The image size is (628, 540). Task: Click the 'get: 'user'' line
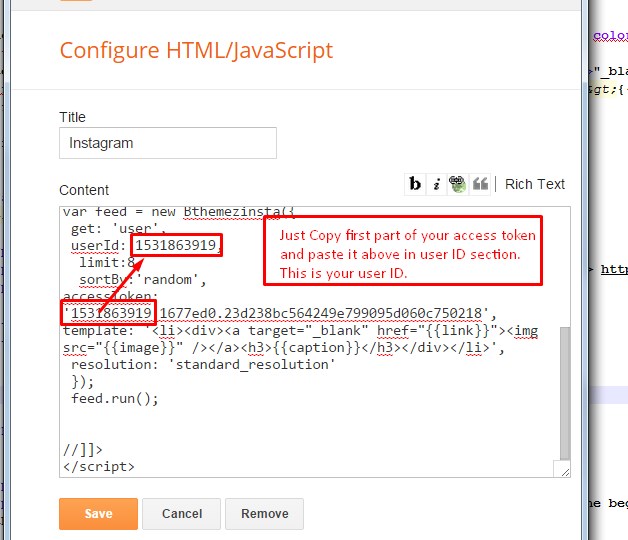click(x=119, y=229)
